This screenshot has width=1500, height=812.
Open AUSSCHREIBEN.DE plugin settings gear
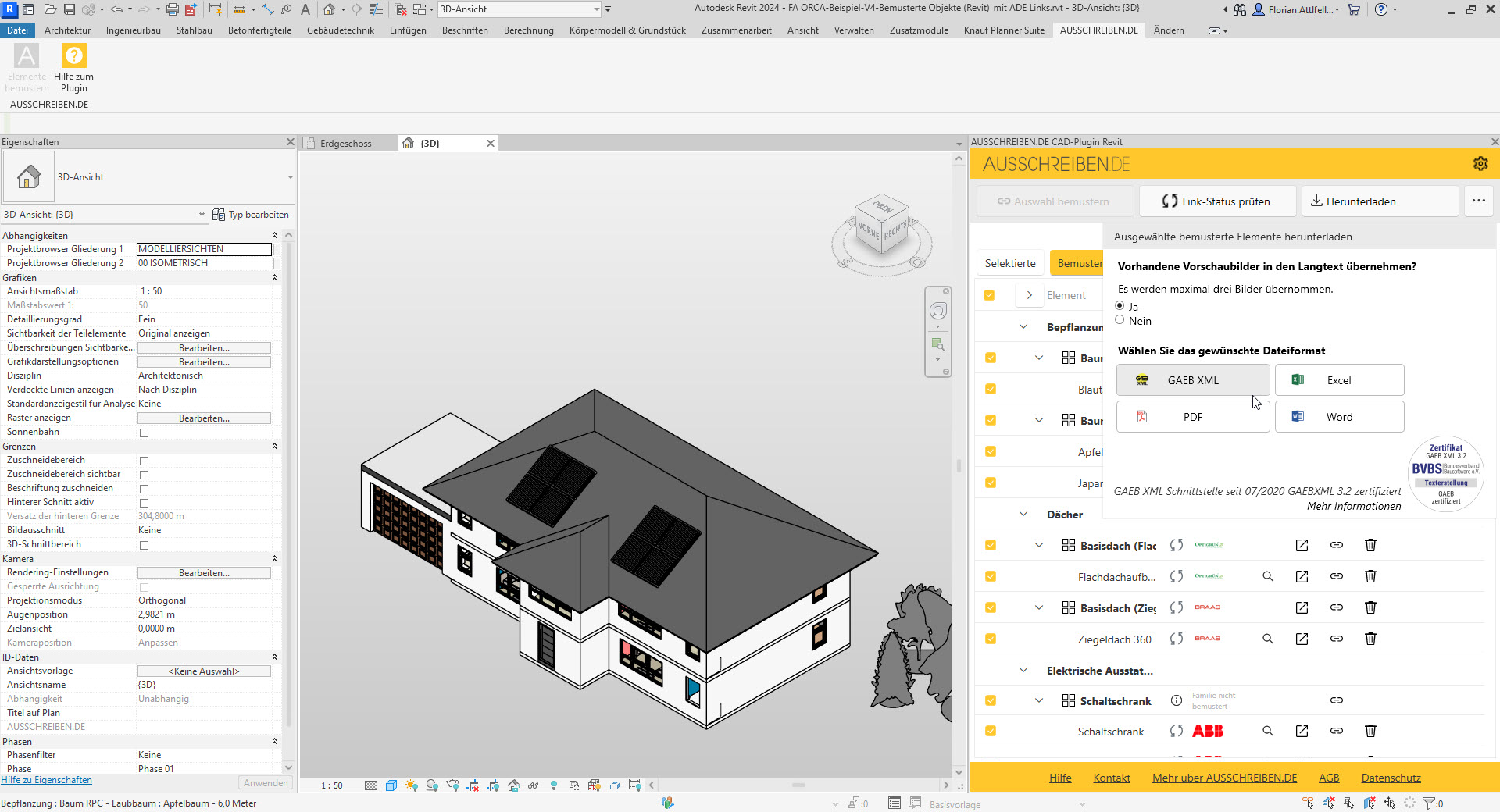1480,164
